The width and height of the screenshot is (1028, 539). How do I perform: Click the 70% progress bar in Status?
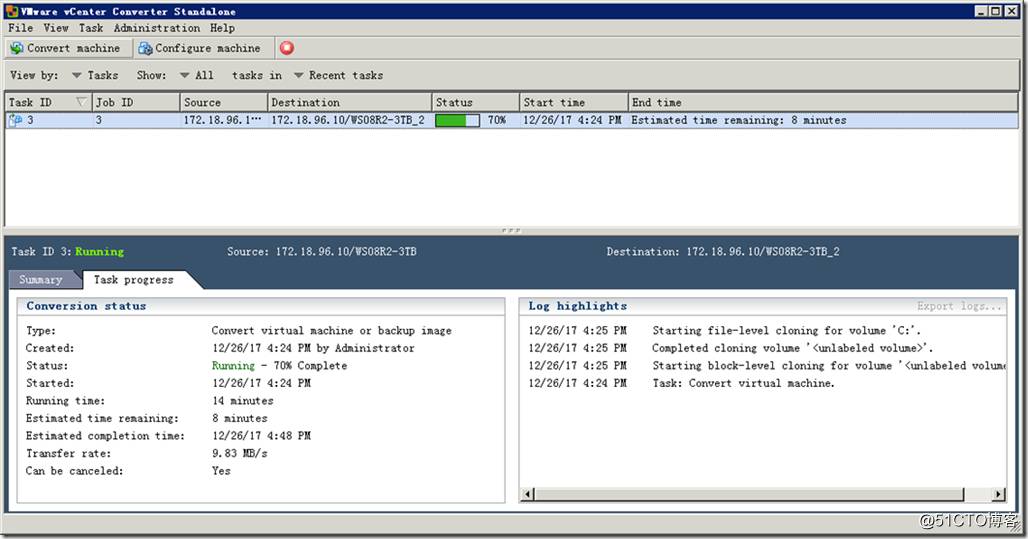[458, 120]
